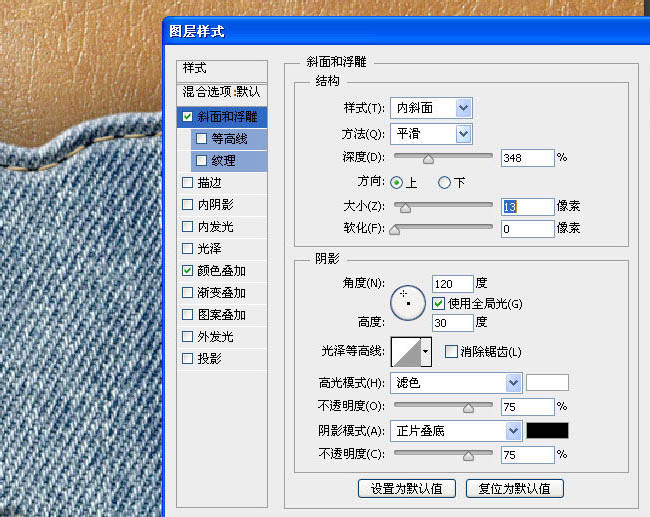Select direction 下 radio button
Screen dimensions: 650x517
(x=444, y=182)
